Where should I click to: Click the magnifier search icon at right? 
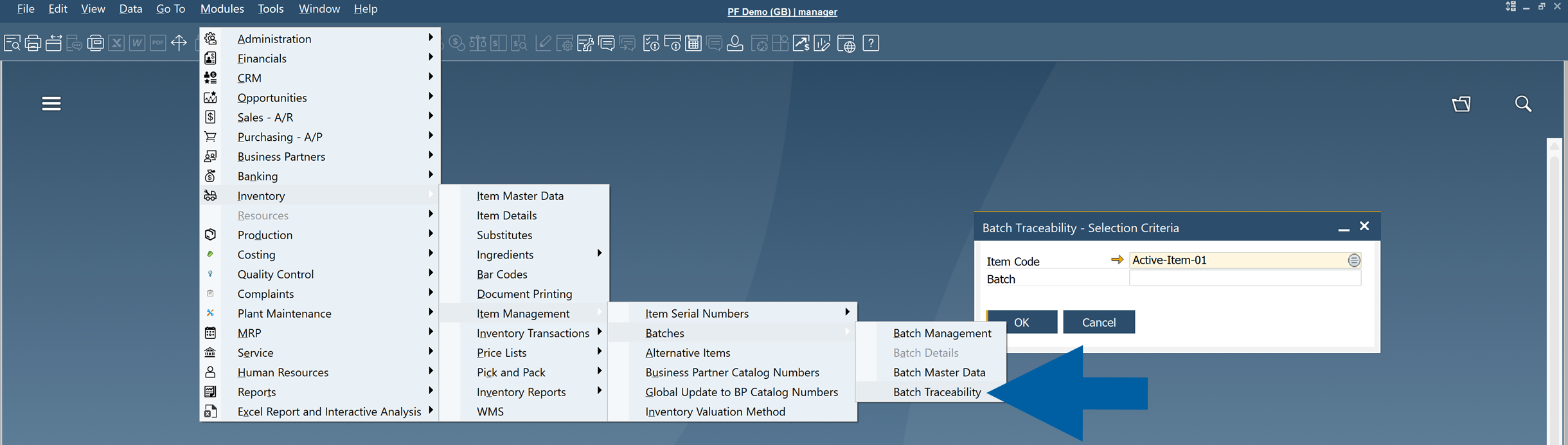click(1523, 104)
